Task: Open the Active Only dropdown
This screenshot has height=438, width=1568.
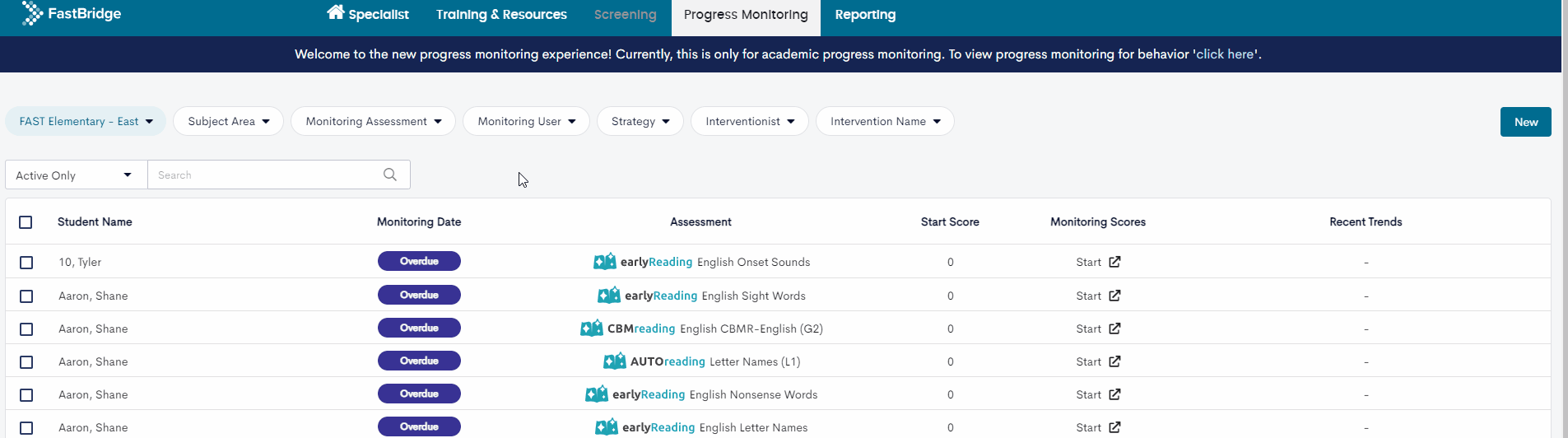Action: pos(76,175)
